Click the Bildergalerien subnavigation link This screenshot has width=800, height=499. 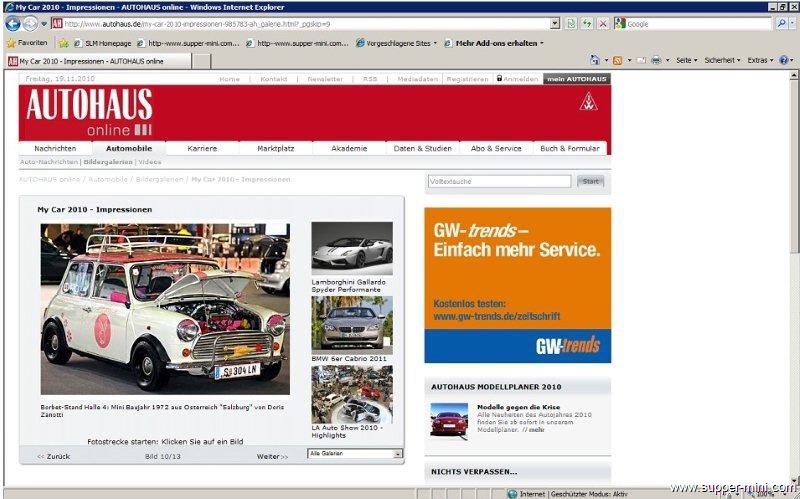tap(108, 162)
